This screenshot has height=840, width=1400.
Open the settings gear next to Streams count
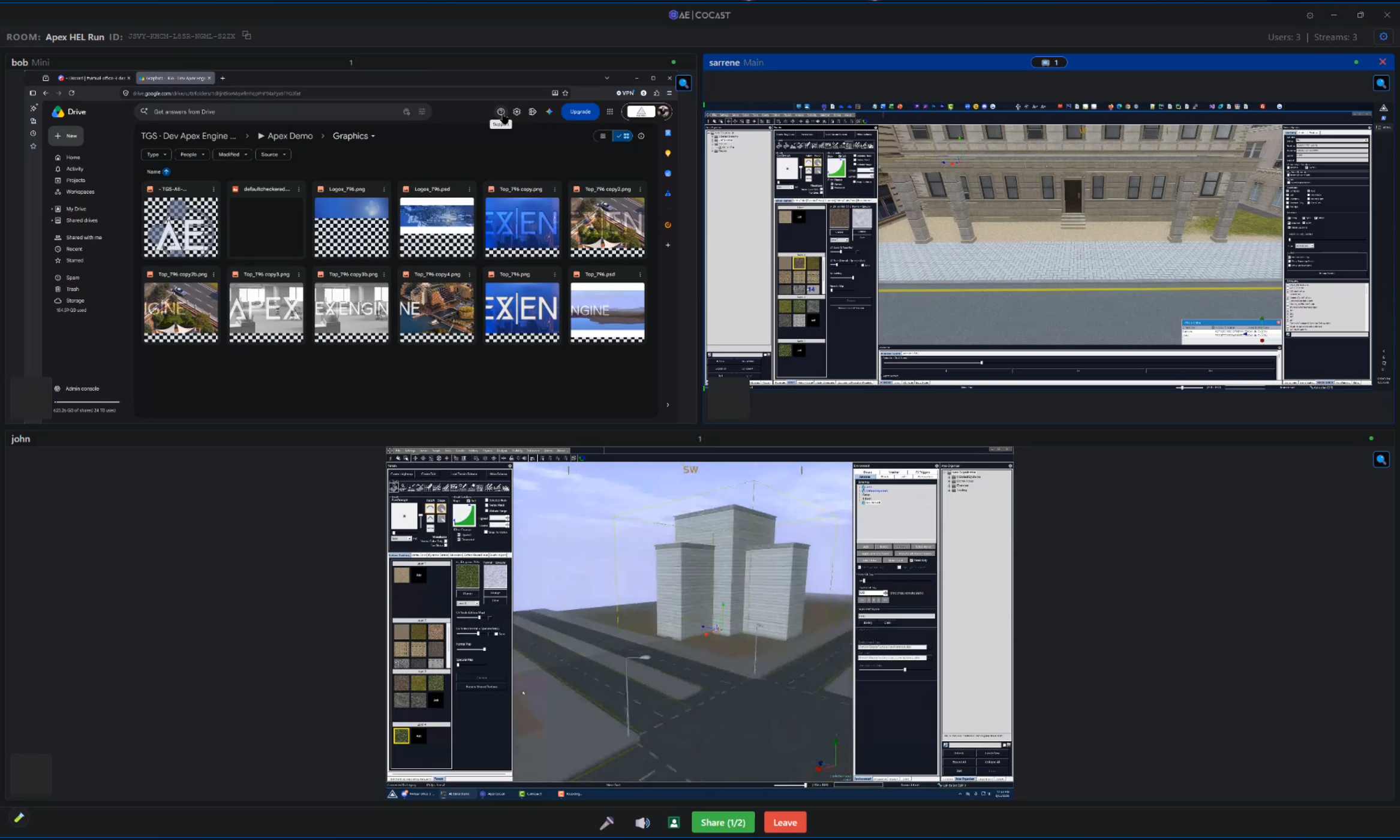(x=1383, y=37)
